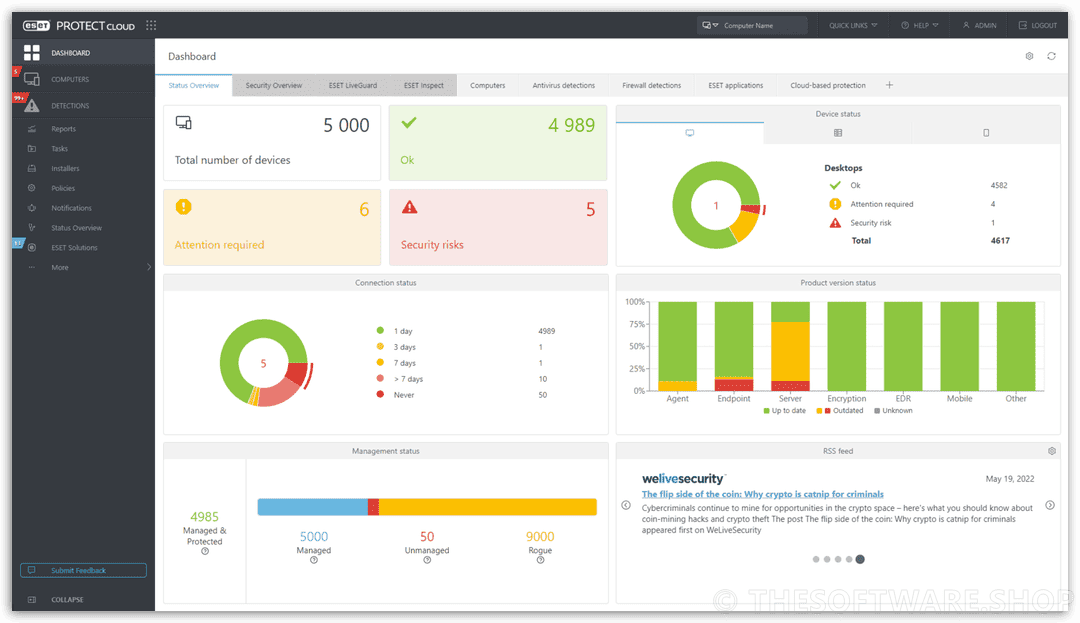Click the help icon under Rogue
The image size is (1080, 623).
(540, 560)
